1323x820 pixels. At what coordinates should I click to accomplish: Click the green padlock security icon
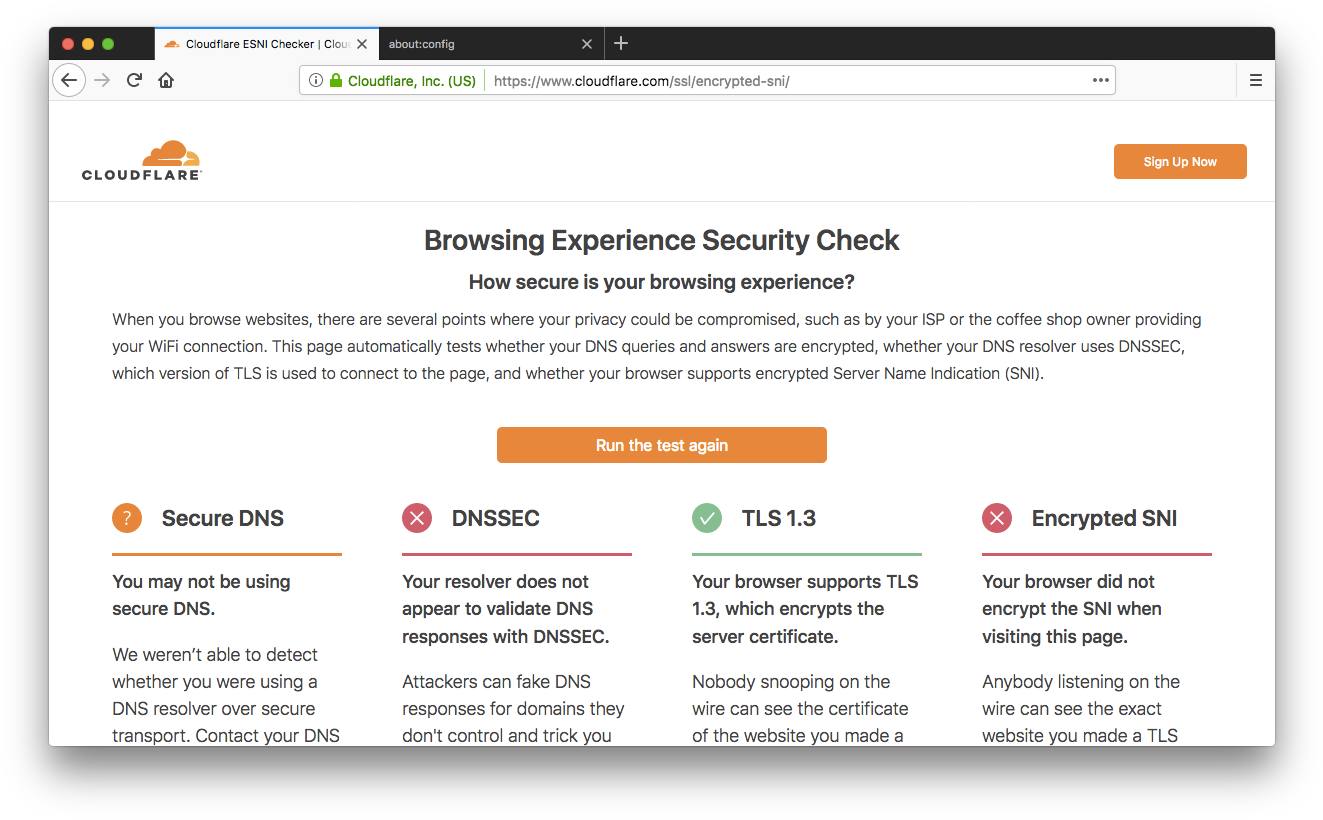point(336,81)
